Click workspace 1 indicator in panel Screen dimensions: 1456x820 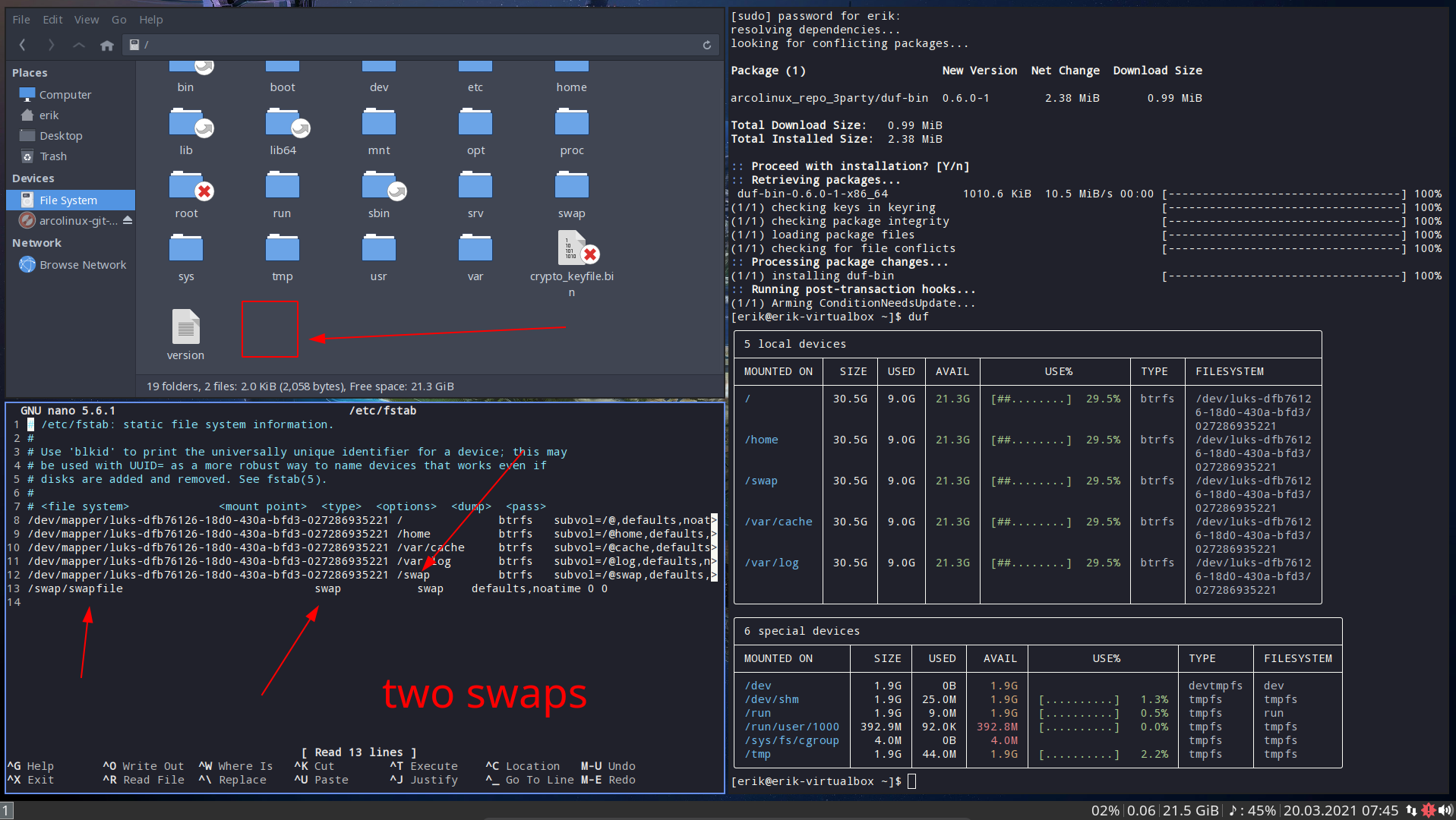[x=7, y=811]
